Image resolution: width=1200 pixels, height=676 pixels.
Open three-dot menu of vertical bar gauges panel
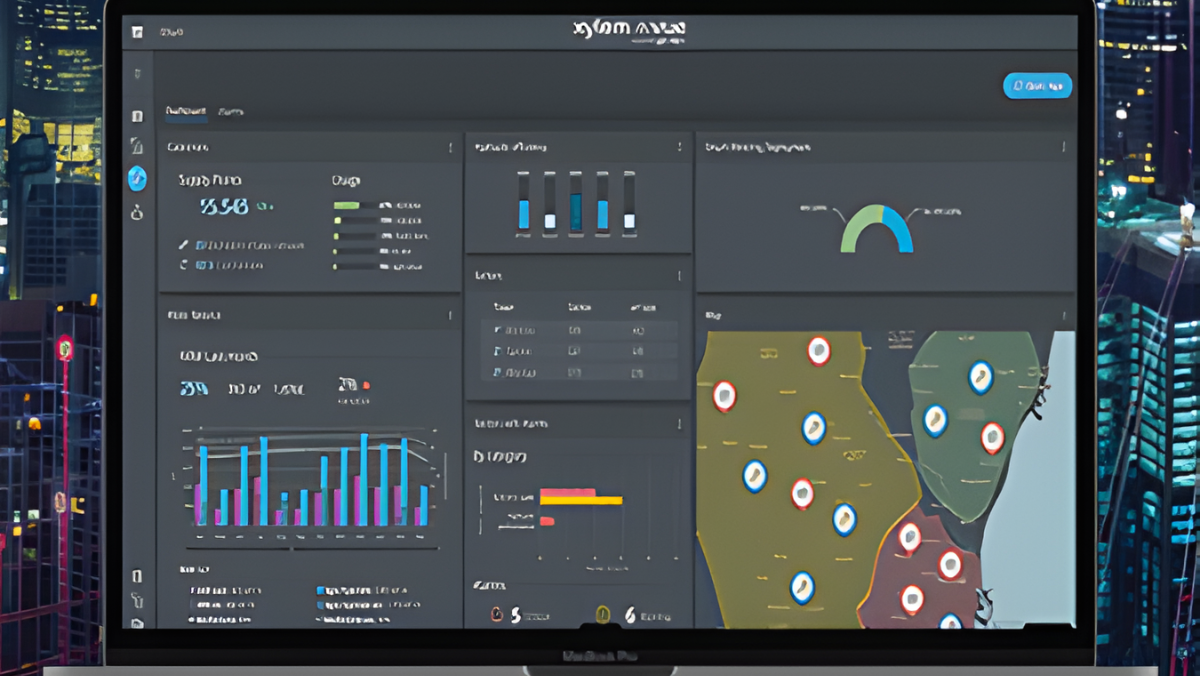coord(680,148)
